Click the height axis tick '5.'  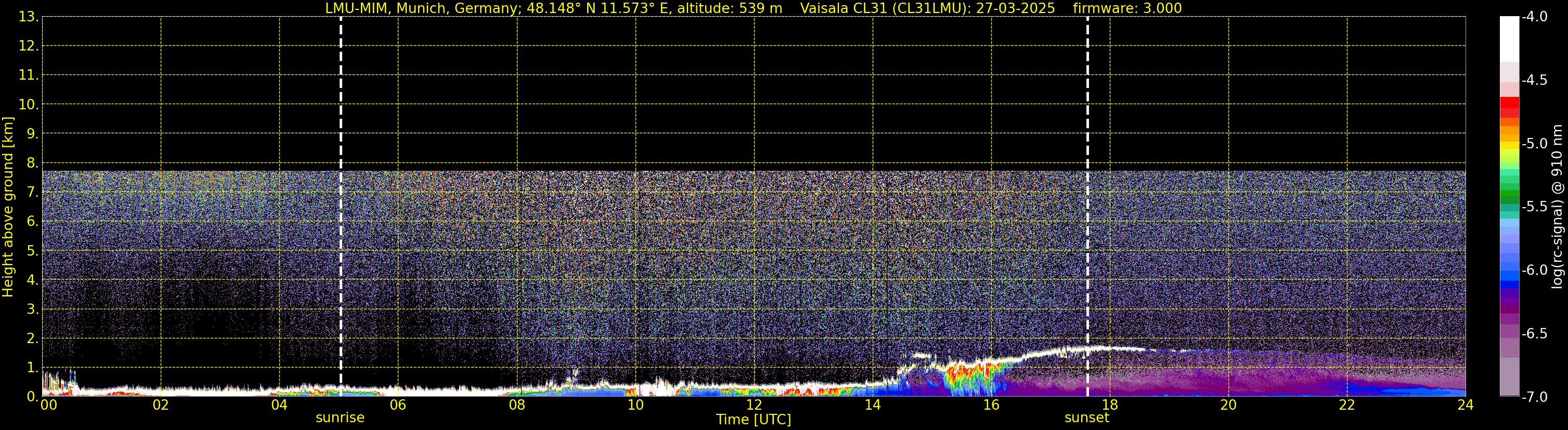32,250
